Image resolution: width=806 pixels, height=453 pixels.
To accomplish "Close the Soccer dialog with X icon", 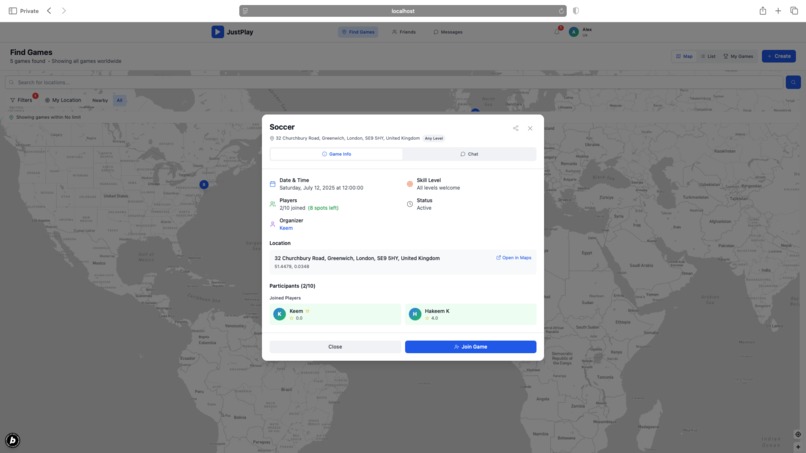I will (x=530, y=128).
